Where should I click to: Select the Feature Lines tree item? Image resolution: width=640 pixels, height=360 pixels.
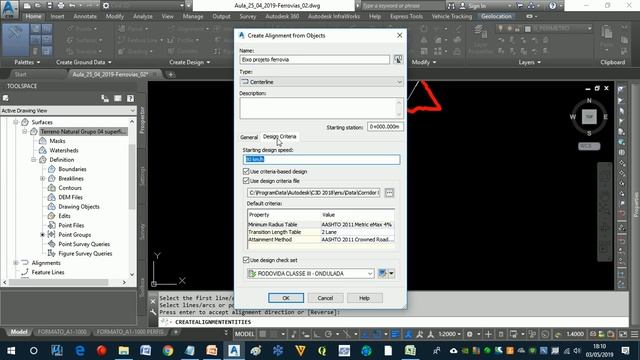(x=48, y=272)
